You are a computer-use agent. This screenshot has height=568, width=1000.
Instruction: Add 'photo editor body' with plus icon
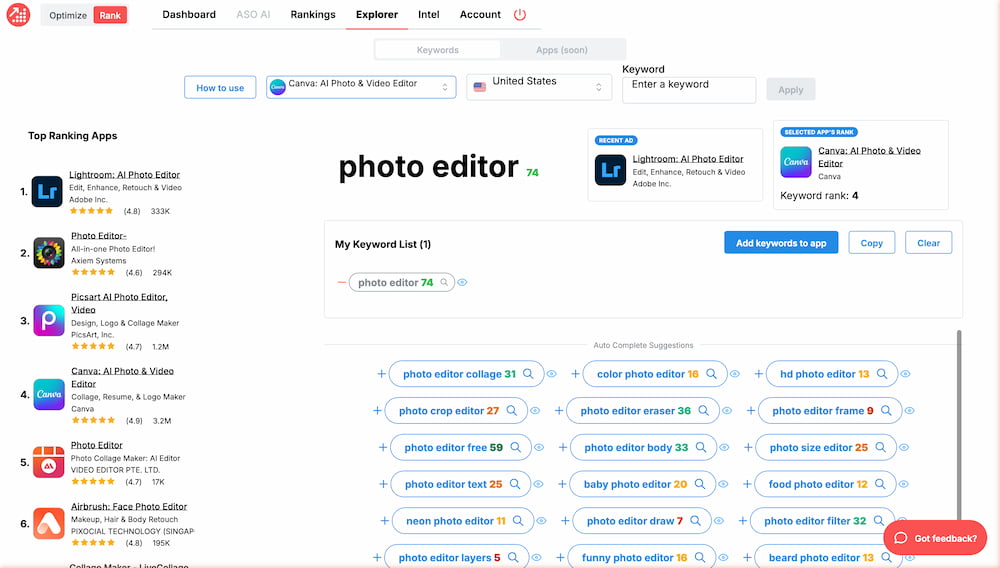click(562, 448)
